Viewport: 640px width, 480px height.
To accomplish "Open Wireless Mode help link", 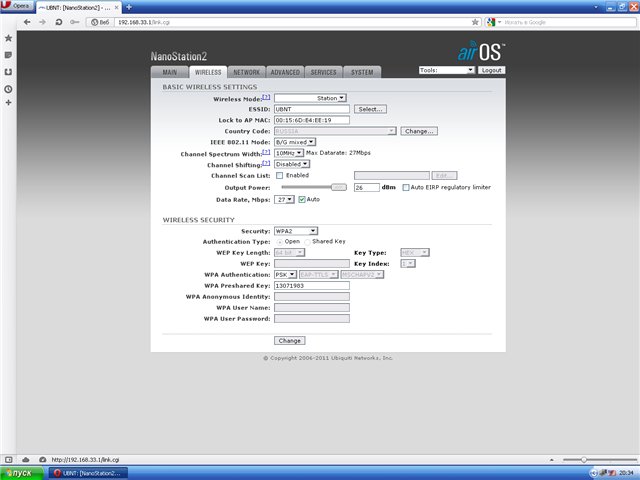I will point(266,97).
